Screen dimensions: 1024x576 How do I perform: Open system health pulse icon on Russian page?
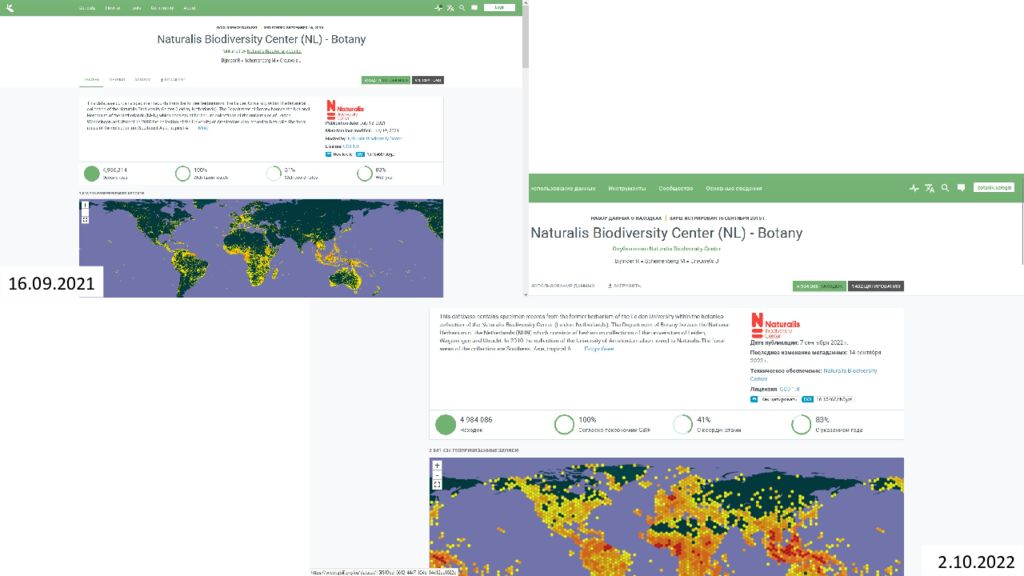(914, 188)
